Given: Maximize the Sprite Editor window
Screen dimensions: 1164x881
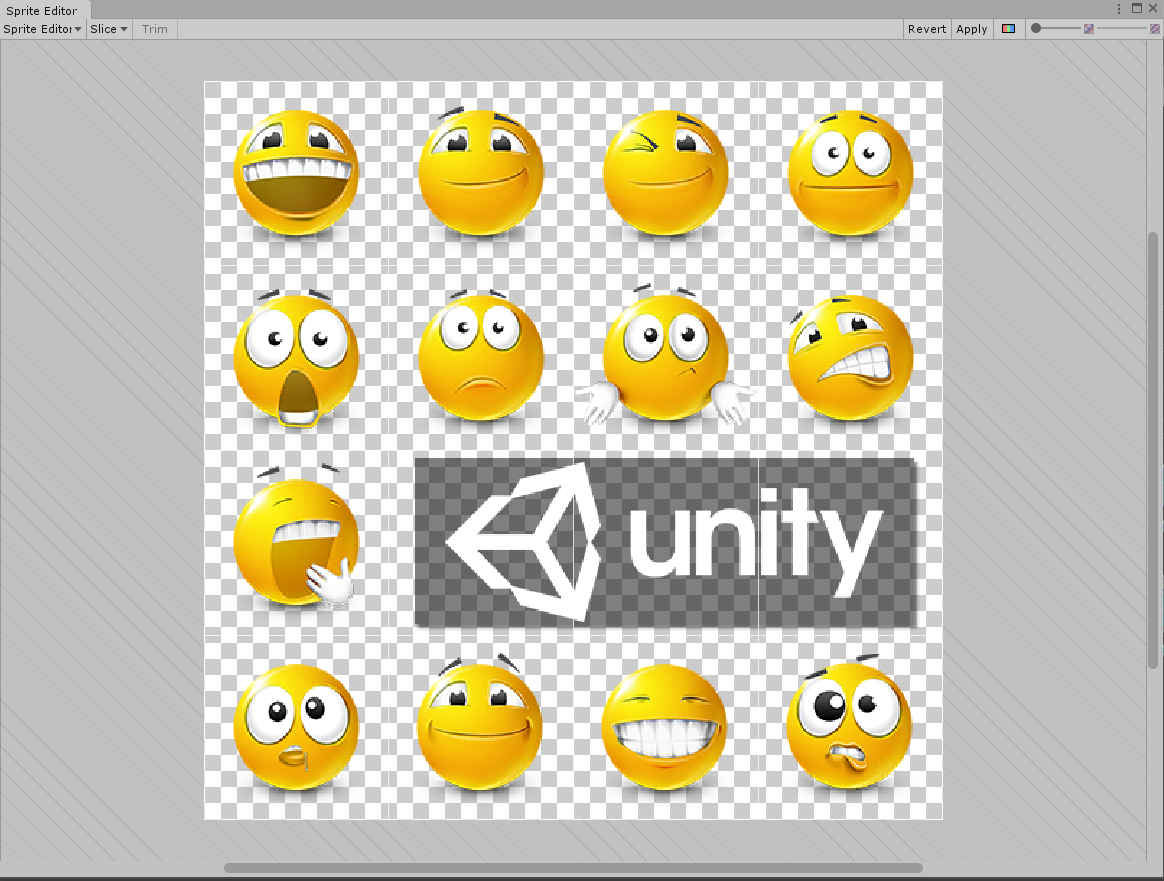Looking at the screenshot, I should coord(1137,8).
